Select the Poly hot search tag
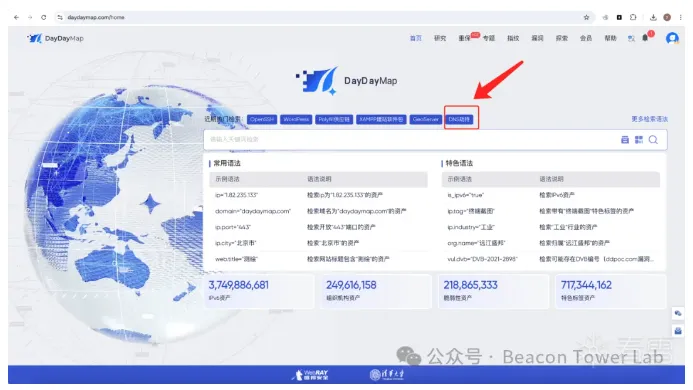Viewport: 693px width, 390px height. (334, 119)
